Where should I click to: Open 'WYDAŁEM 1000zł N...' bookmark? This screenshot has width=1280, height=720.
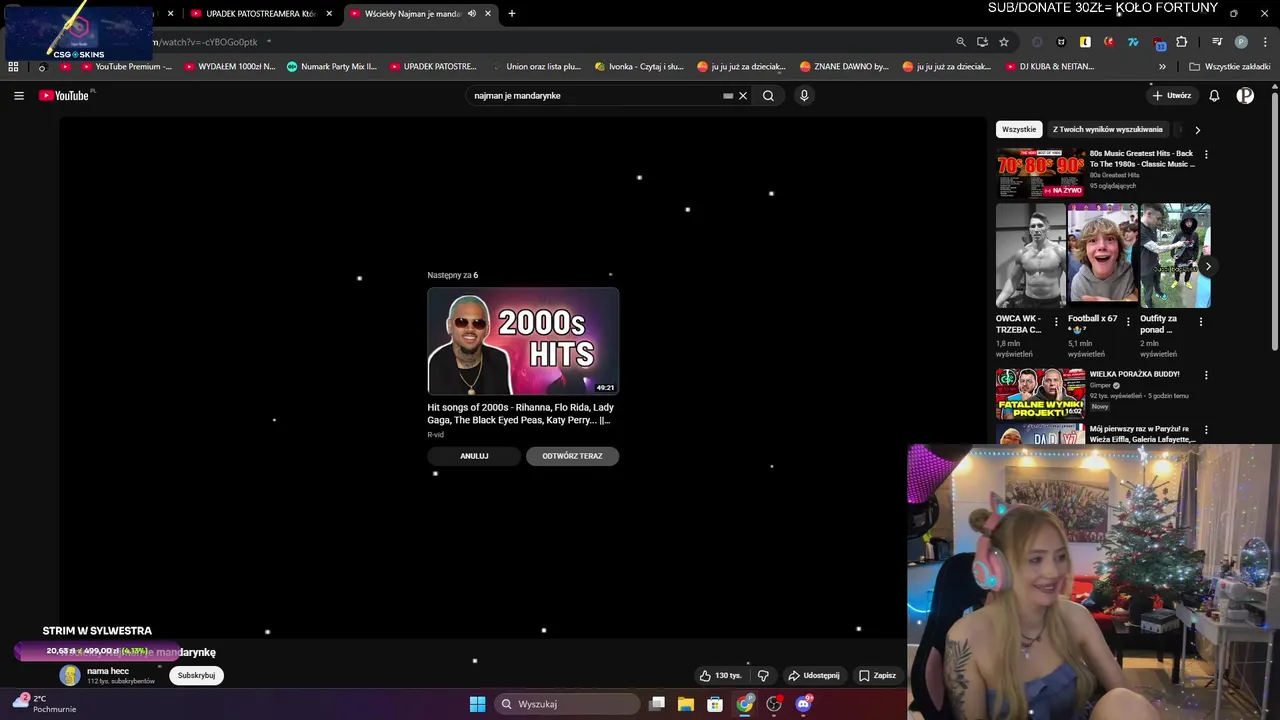(230, 67)
